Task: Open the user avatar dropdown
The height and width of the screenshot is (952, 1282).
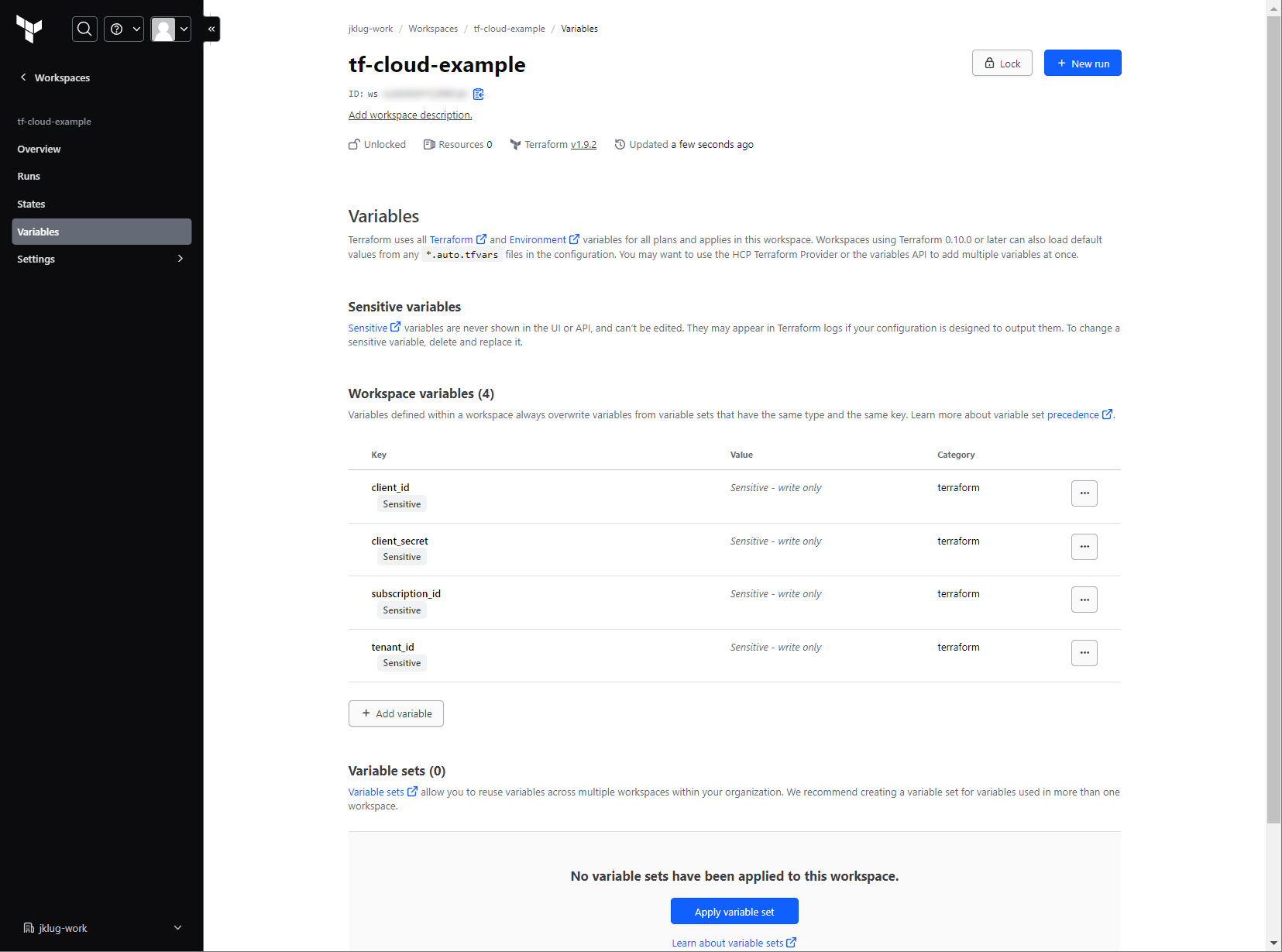Action: (170, 29)
